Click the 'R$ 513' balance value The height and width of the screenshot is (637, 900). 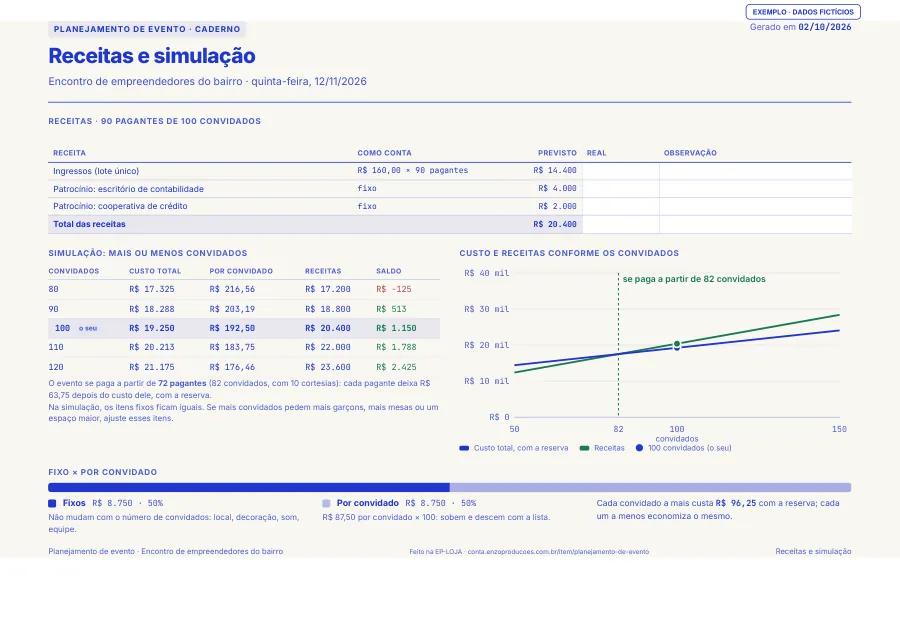(391, 309)
